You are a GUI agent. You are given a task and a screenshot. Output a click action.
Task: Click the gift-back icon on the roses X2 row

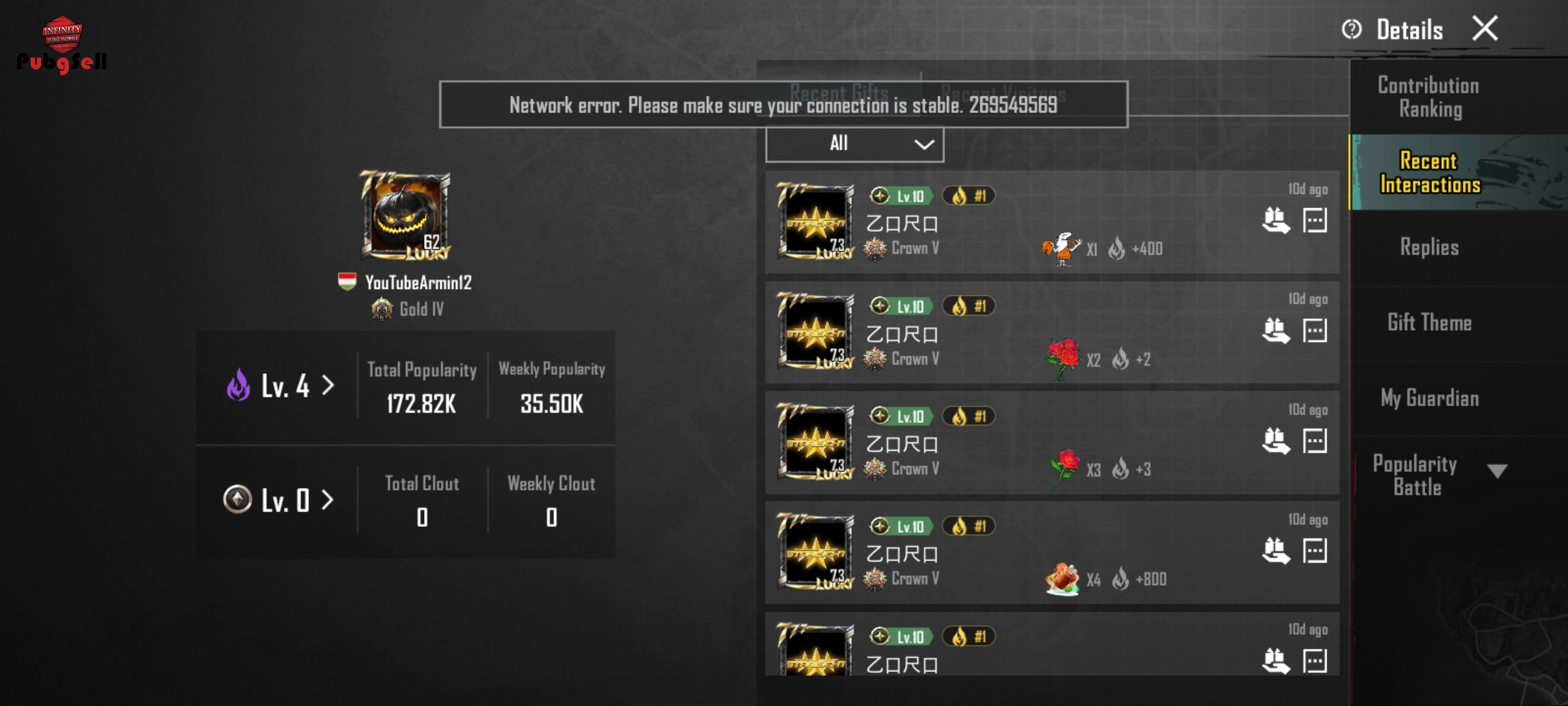1276,330
